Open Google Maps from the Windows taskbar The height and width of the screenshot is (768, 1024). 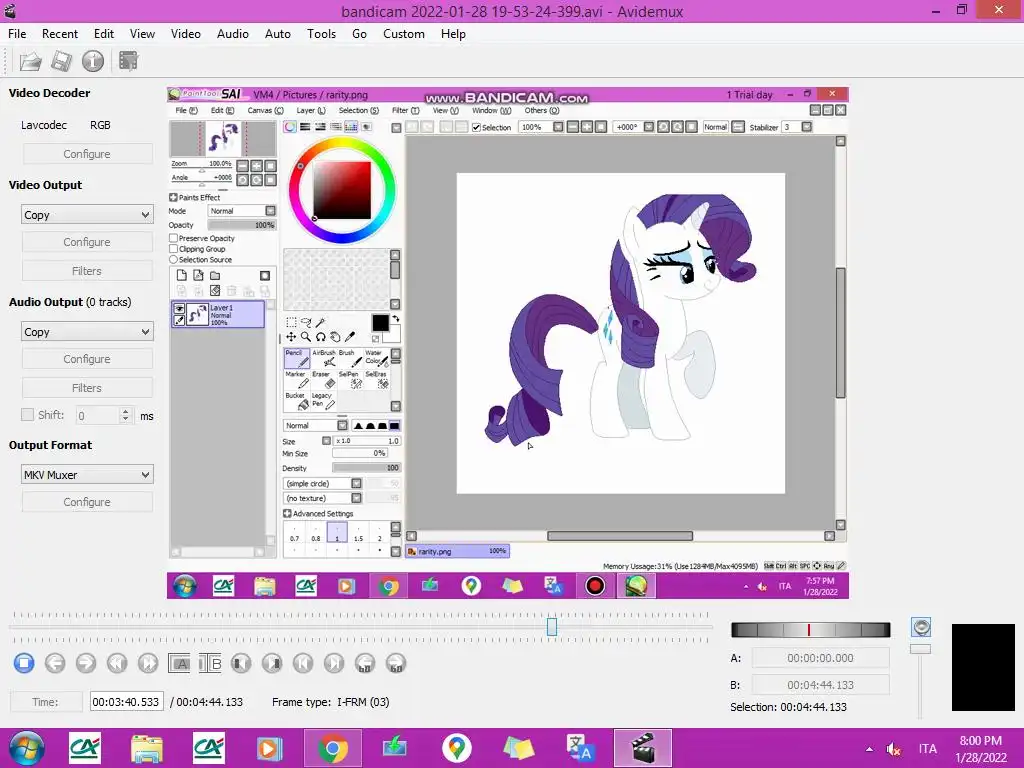point(456,748)
